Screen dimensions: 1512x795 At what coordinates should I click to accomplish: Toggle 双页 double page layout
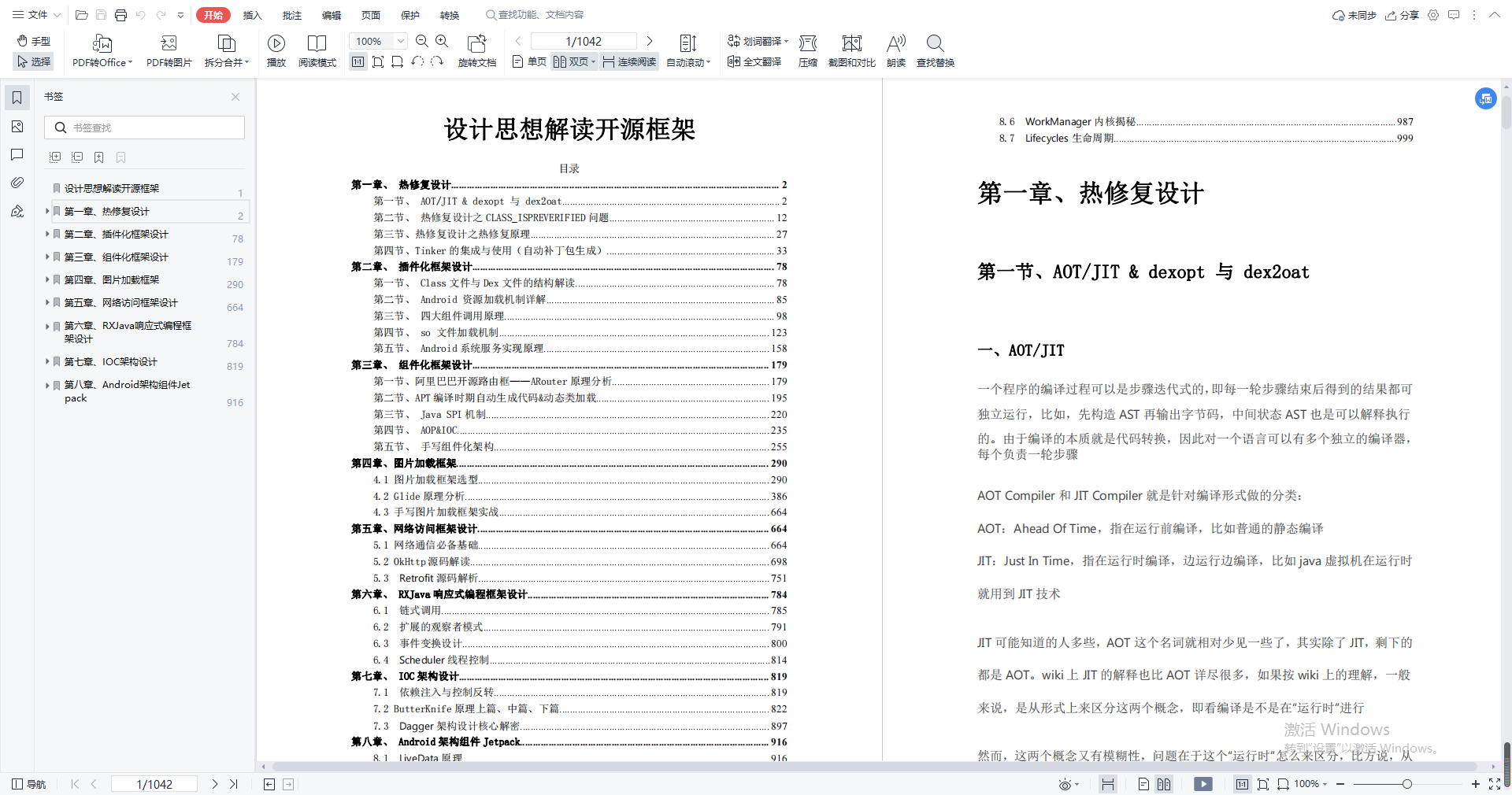574,61
